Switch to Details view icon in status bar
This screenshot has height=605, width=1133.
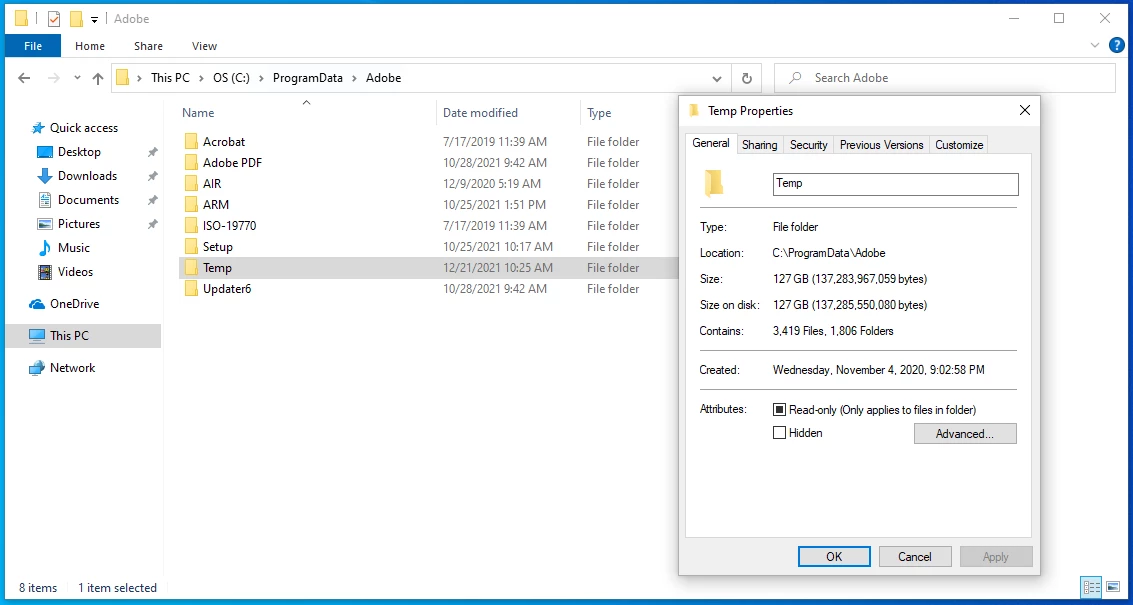click(x=1092, y=587)
